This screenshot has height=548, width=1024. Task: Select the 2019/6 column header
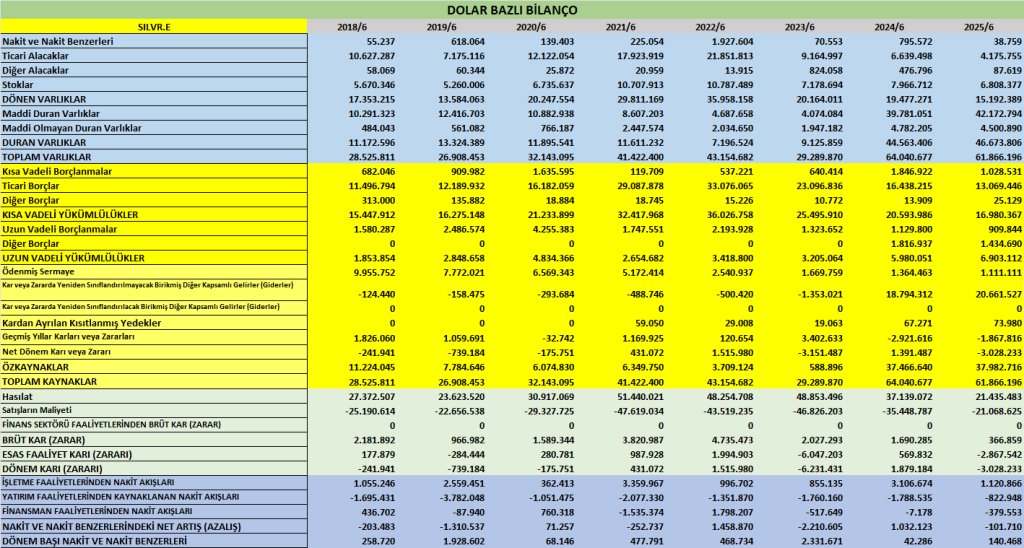coord(441,27)
